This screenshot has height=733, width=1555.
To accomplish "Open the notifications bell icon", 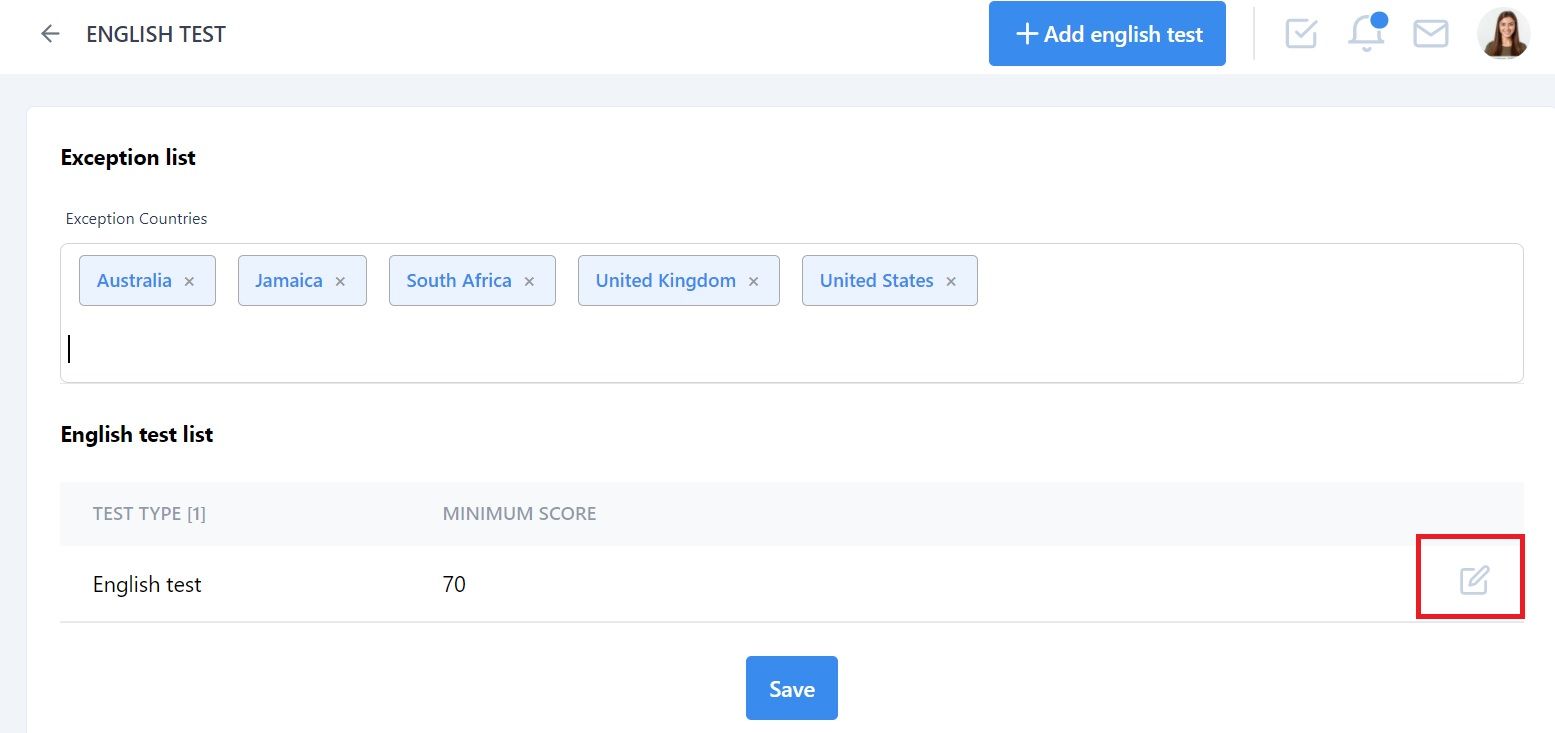I will [x=1366, y=33].
